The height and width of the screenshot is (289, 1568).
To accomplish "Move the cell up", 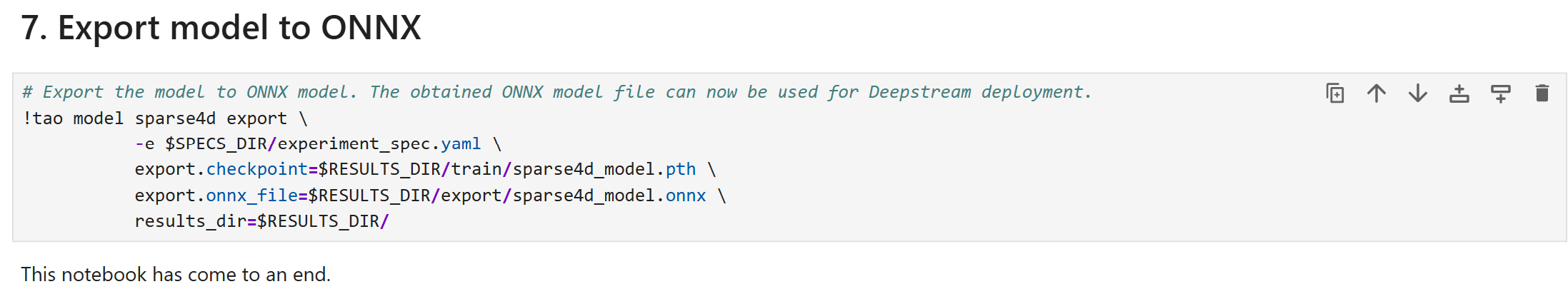I will [1376, 93].
